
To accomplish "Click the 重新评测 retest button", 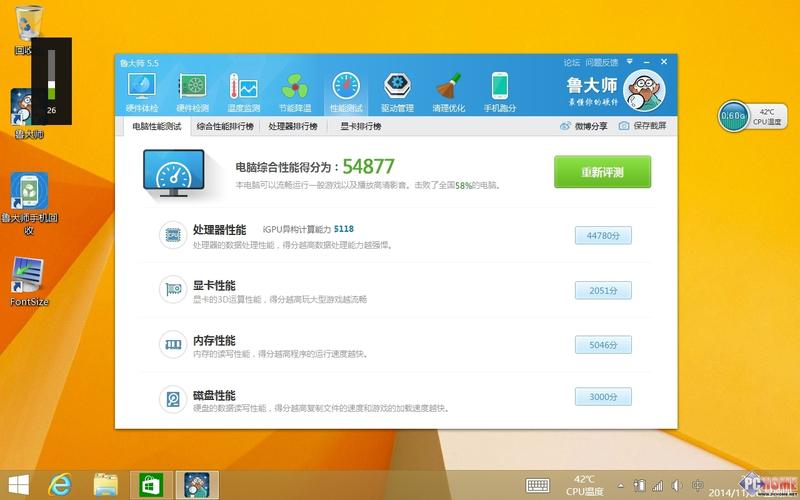I will [603, 172].
